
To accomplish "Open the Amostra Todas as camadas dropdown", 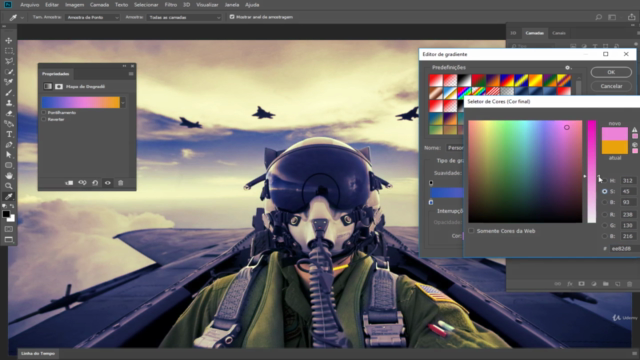I will pos(184,18).
